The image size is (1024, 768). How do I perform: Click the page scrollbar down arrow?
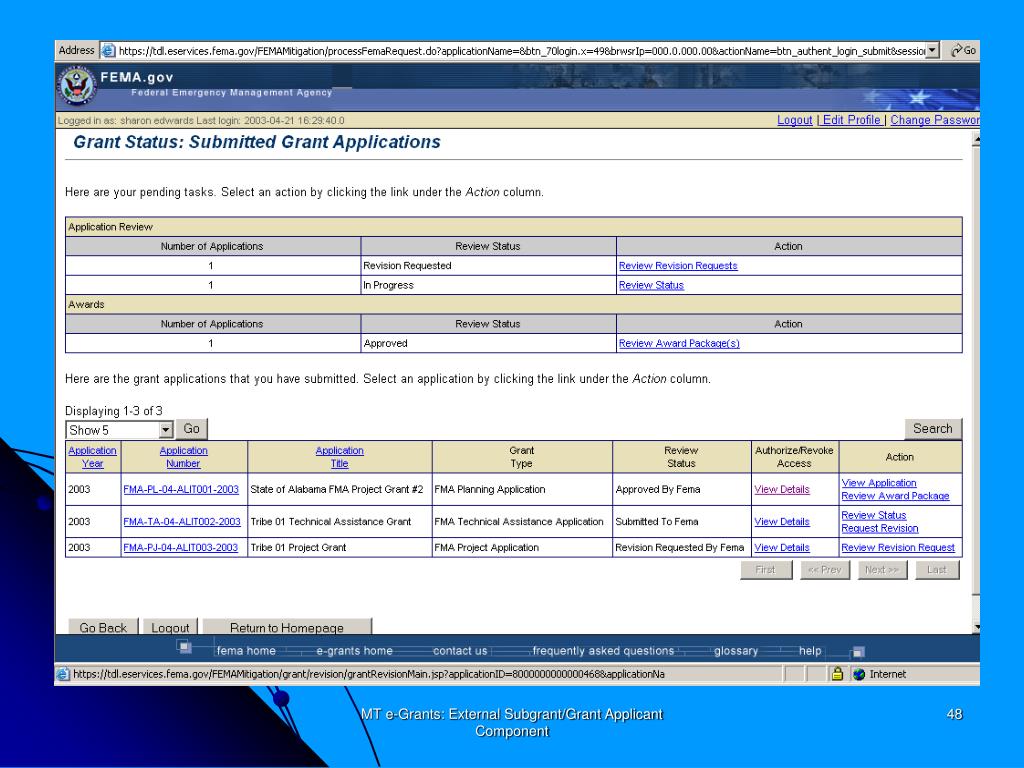pyautogui.click(x=976, y=627)
